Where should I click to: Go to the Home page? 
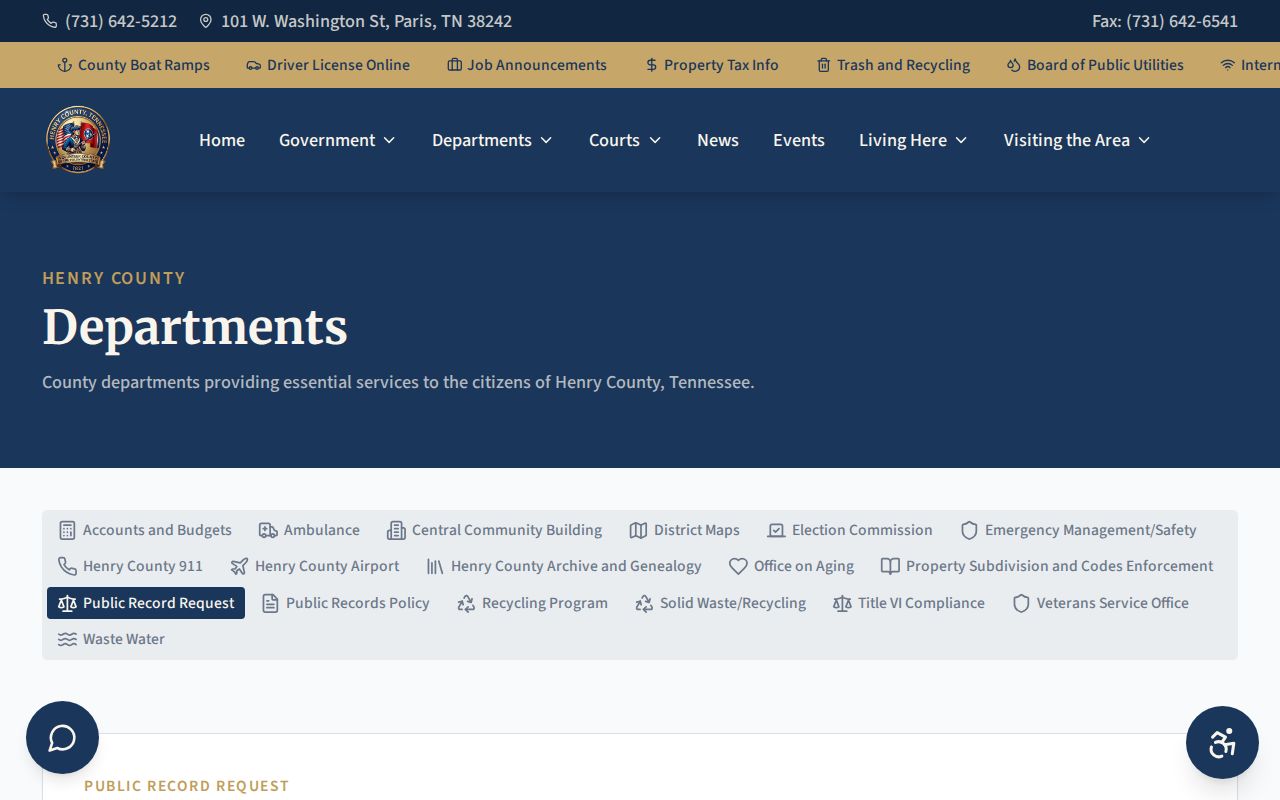[222, 140]
